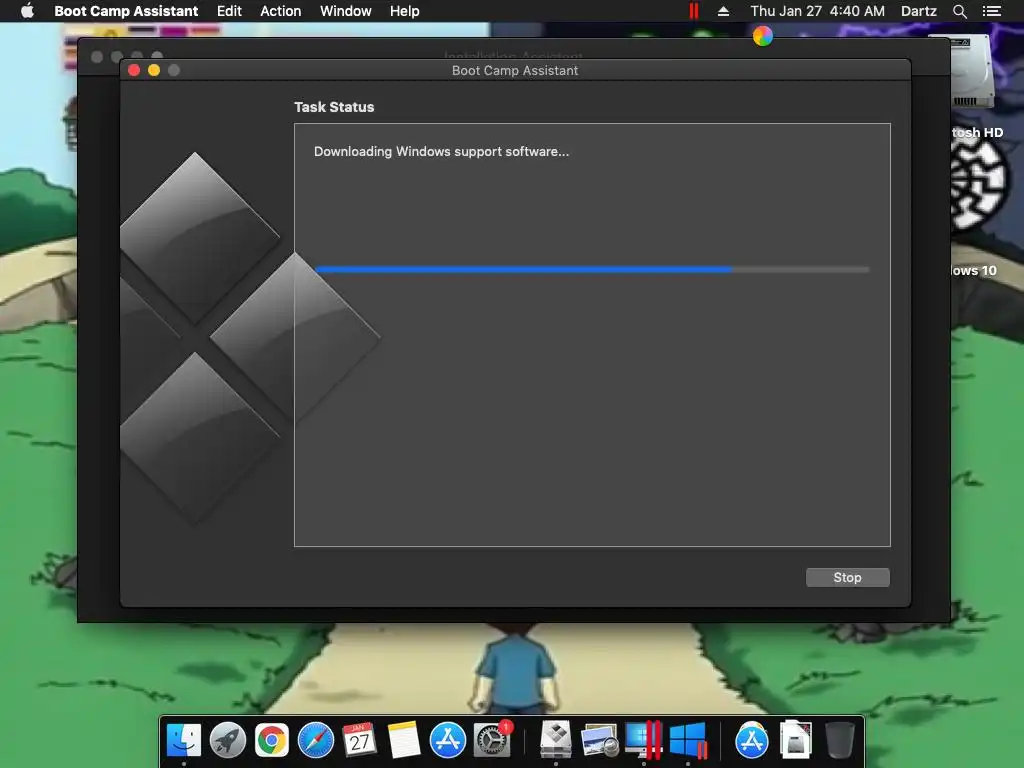The width and height of the screenshot is (1024, 768).
Task: Click the Parallels menu bar icon
Action: (x=694, y=11)
